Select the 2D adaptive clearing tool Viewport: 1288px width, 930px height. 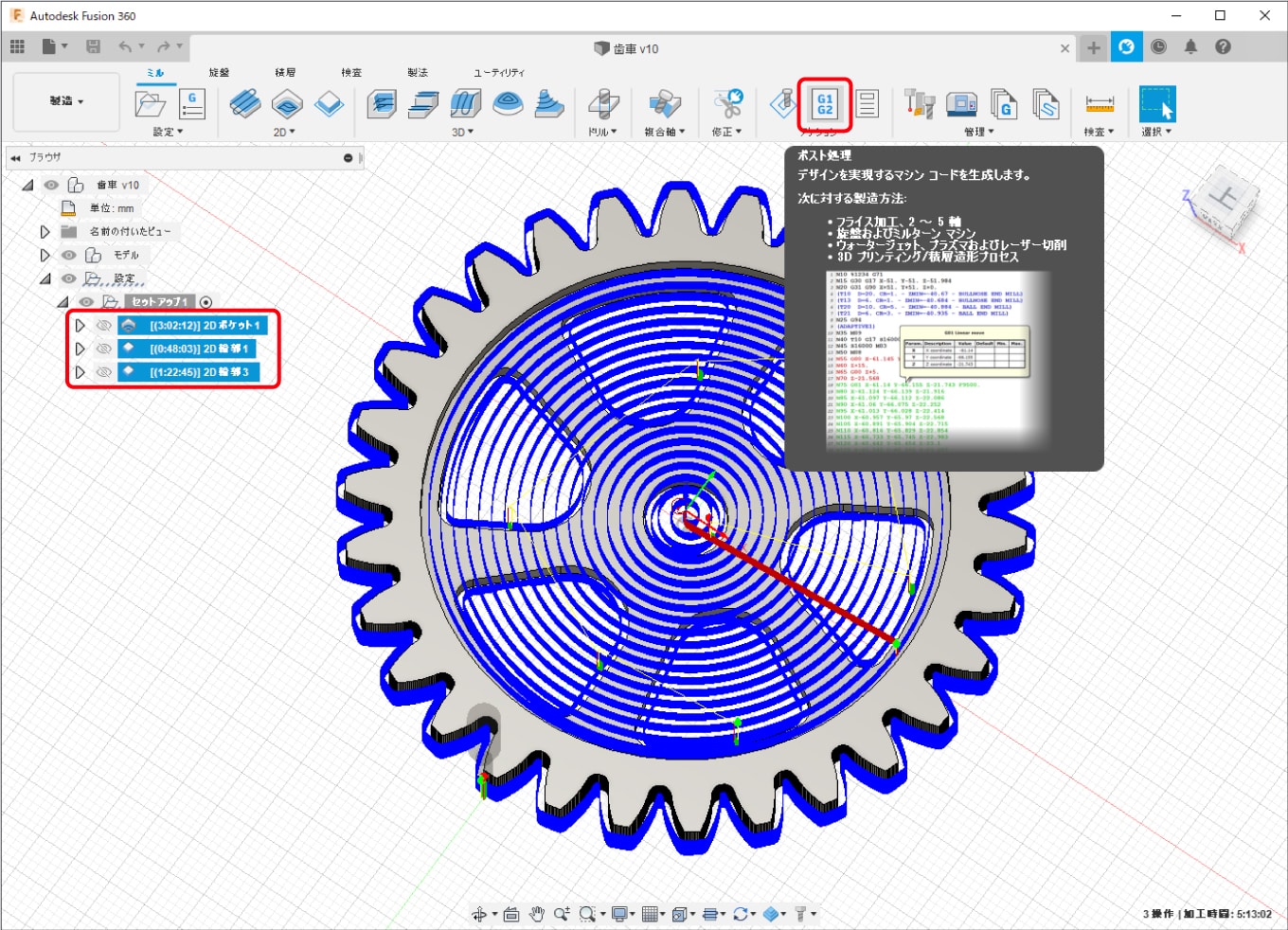245,103
